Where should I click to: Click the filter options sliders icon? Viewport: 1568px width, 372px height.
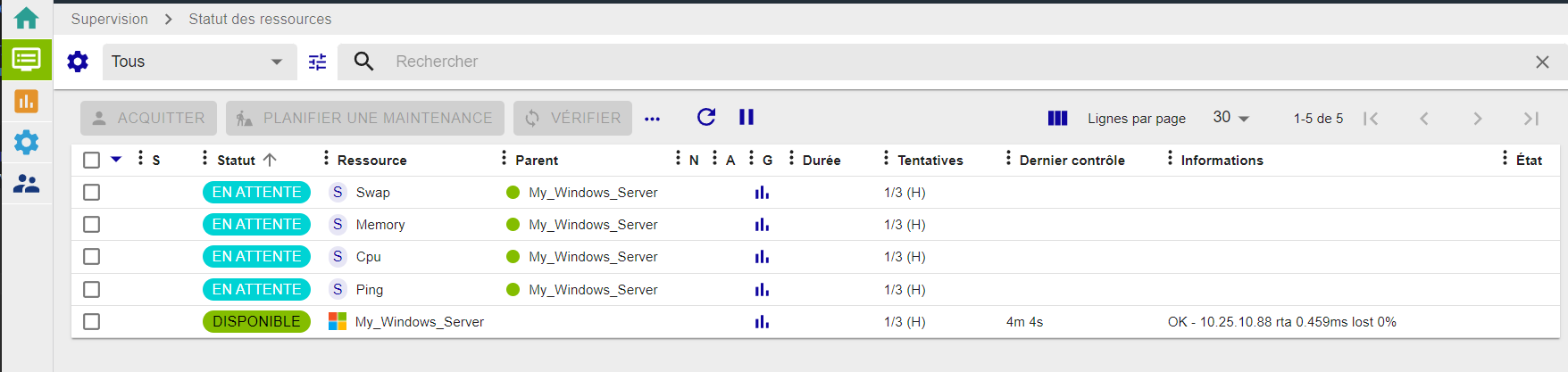317,62
